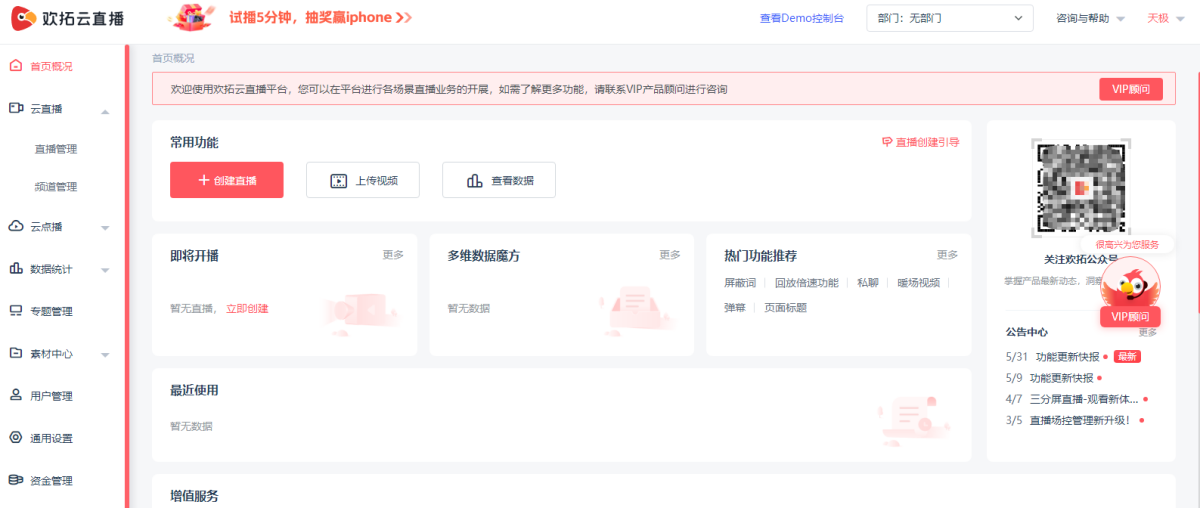Open 直播管理 submenu item

coord(56,149)
